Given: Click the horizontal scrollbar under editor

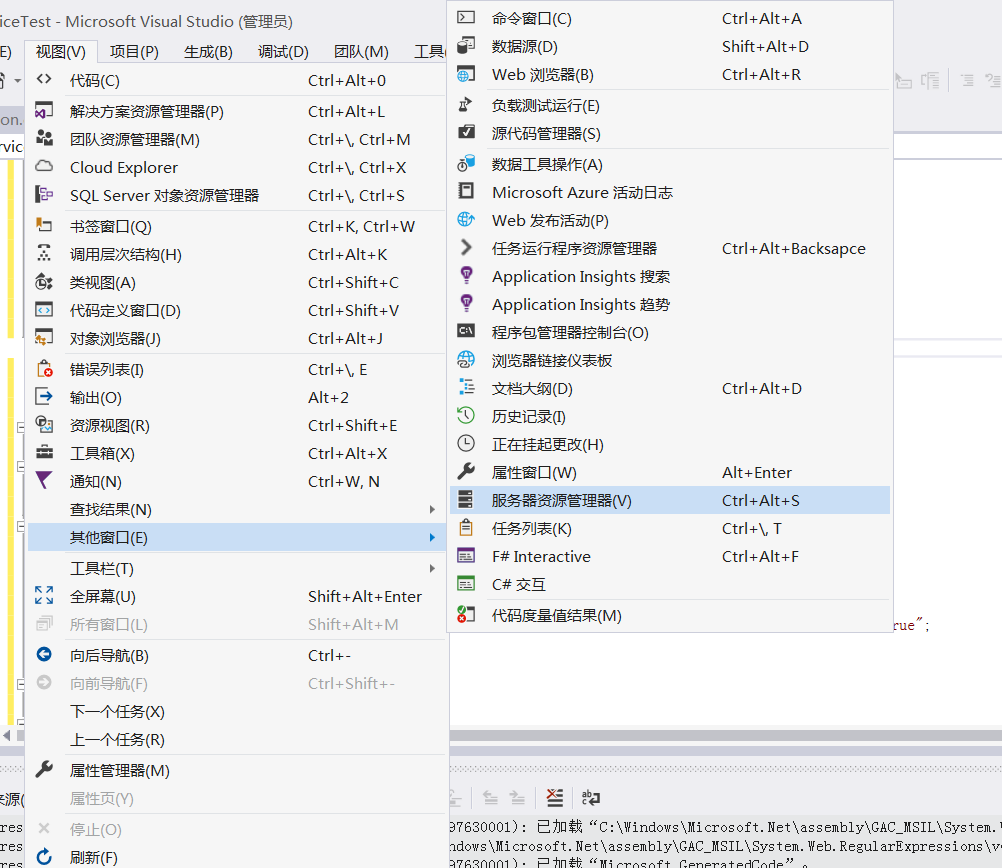Looking at the screenshot, I should pyautogui.click(x=725, y=736).
